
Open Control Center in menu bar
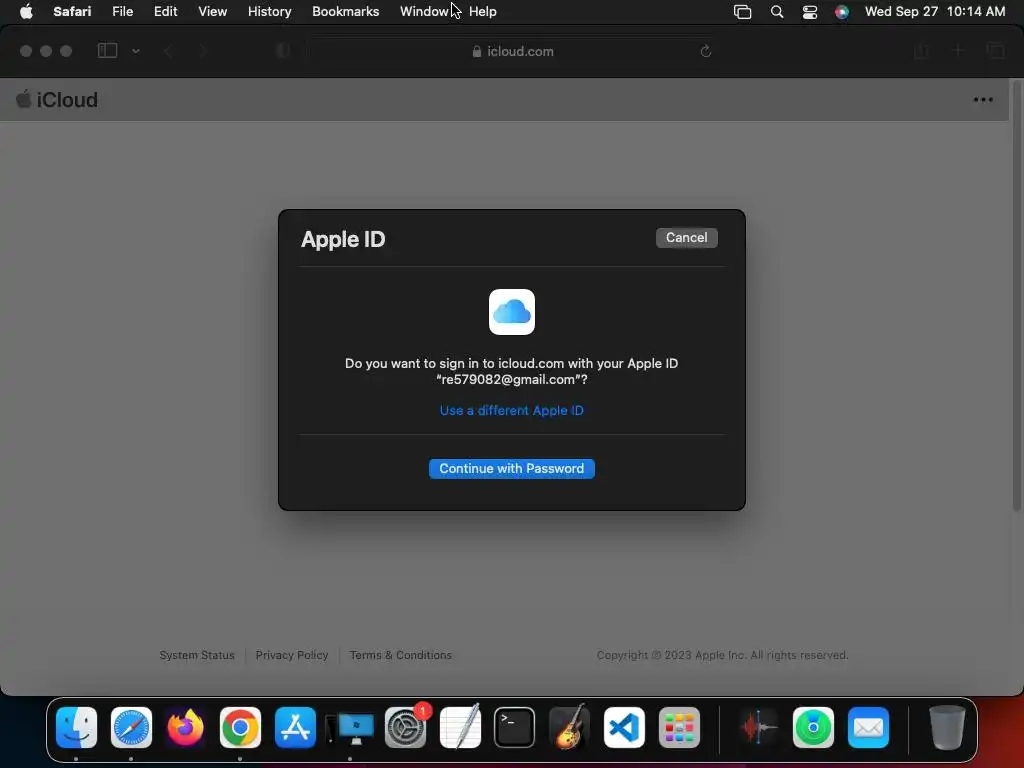[810, 12]
